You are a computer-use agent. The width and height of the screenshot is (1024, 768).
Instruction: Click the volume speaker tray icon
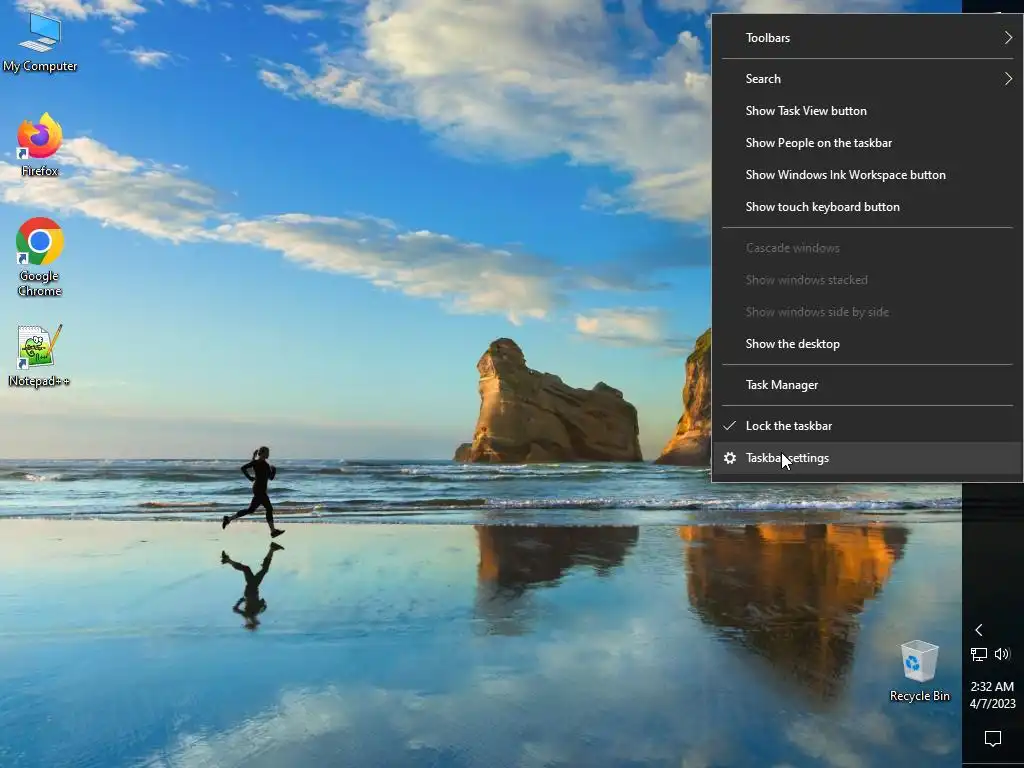click(1002, 654)
